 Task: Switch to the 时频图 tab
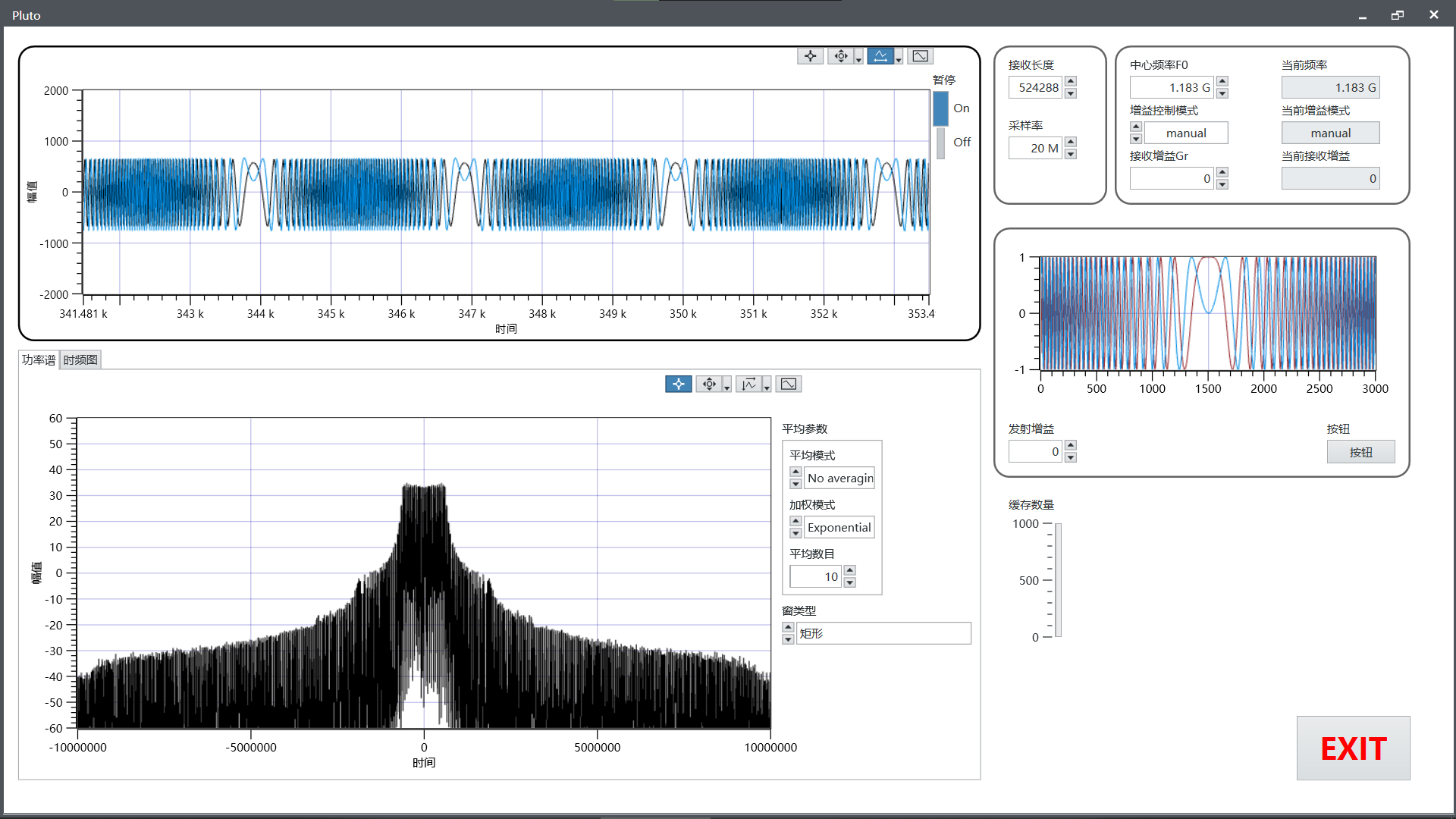click(80, 359)
